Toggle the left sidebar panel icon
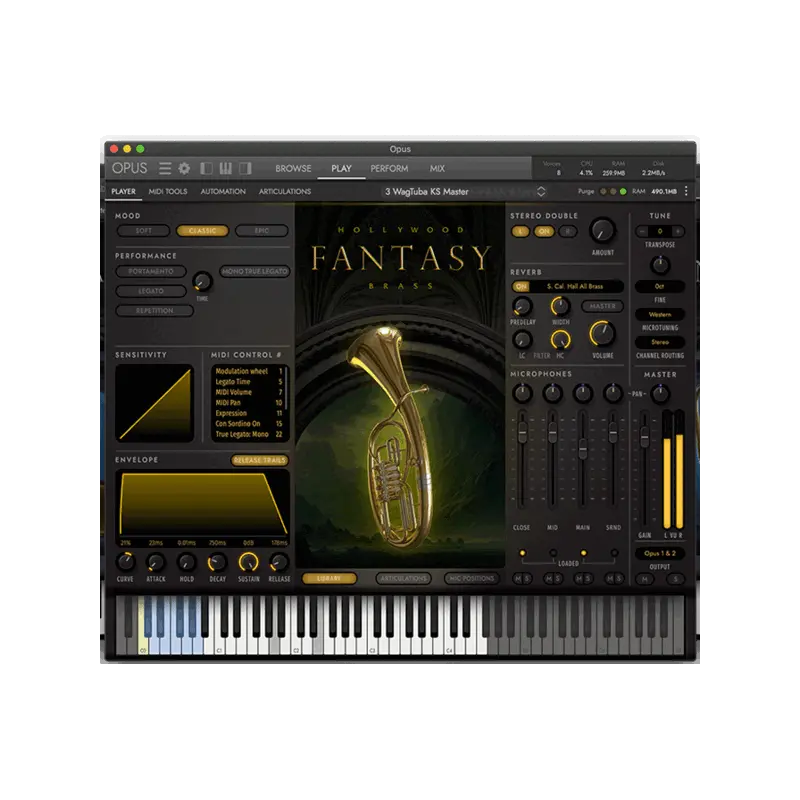The width and height of the screenshot is (800, 800). pos(206,168)
